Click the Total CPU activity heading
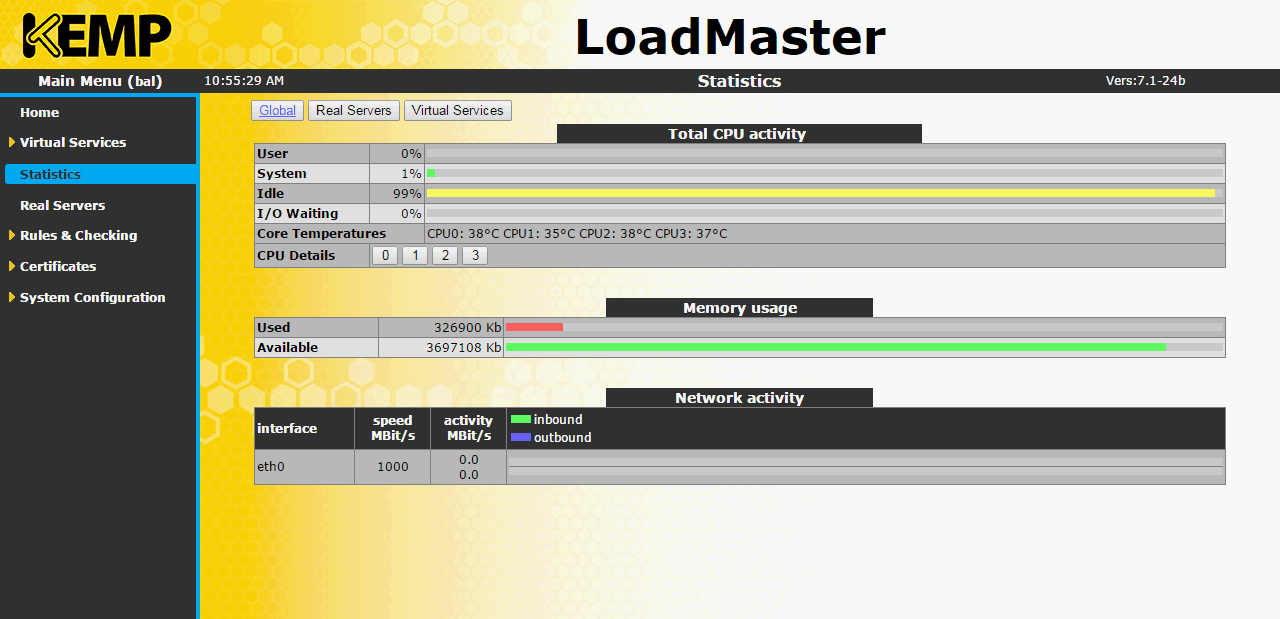 point(737,134)
